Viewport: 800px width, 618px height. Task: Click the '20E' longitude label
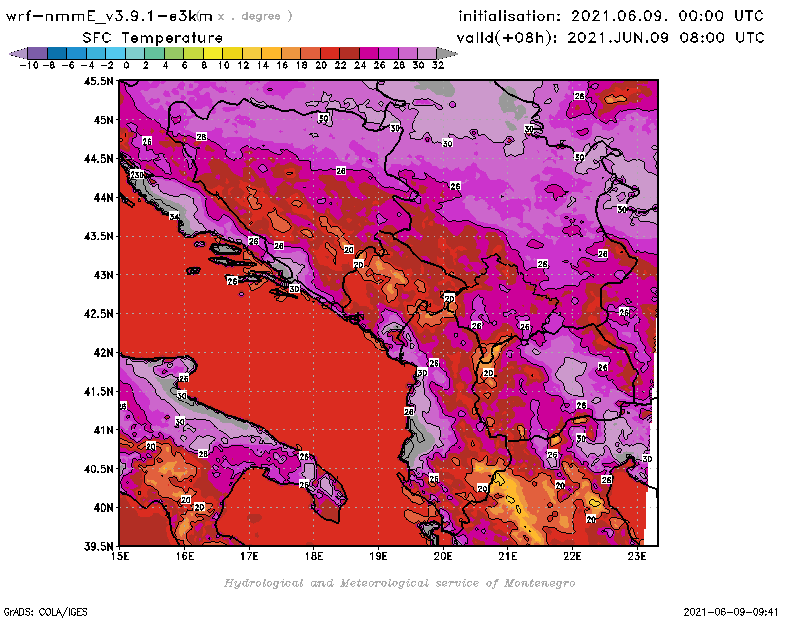point(443,556)
